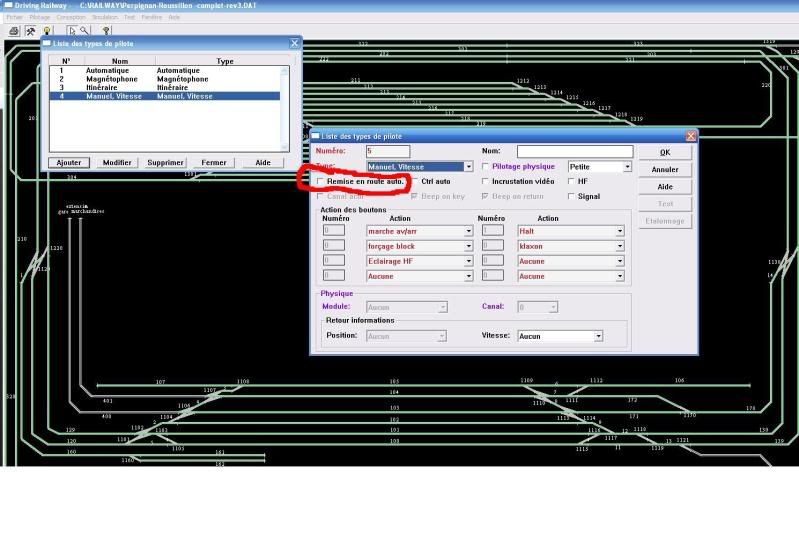
Task: Click into the Nom text field
Action: point(574,151)
